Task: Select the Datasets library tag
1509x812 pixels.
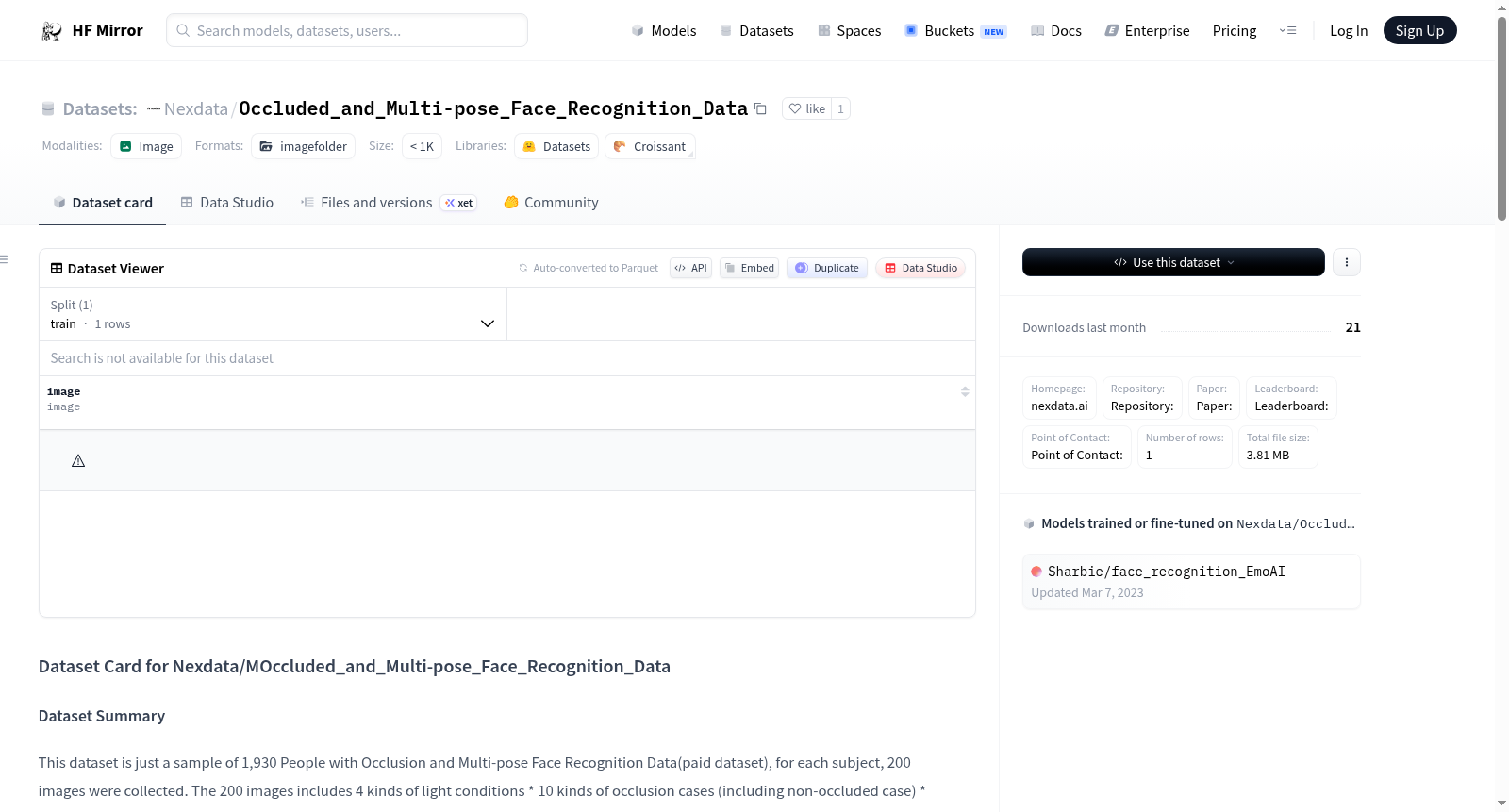Action: tap(556, 146)
